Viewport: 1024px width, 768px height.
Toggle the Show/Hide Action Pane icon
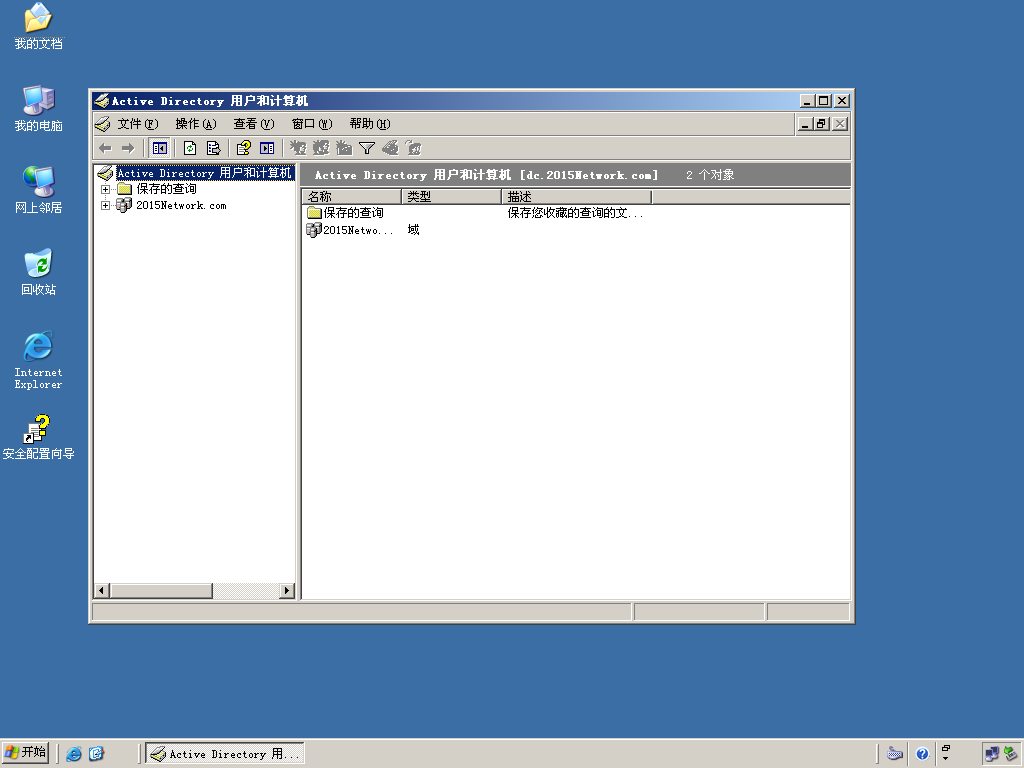267,148
